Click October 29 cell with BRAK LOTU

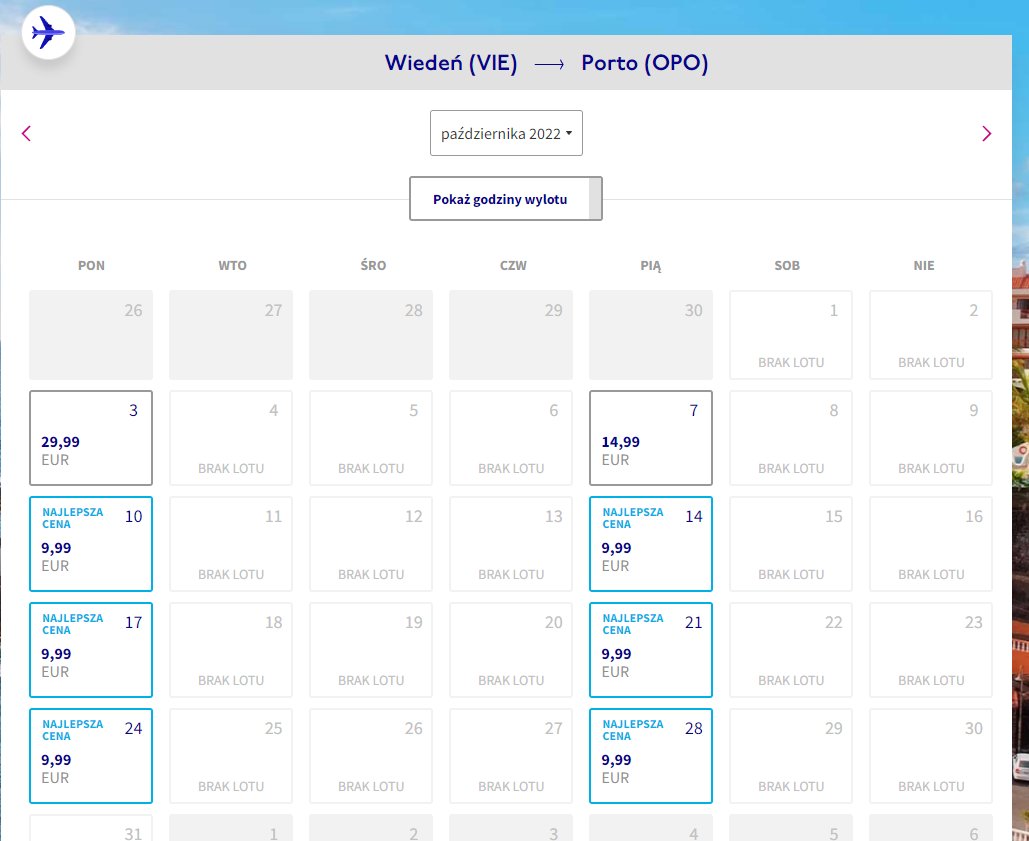(791, 756)
